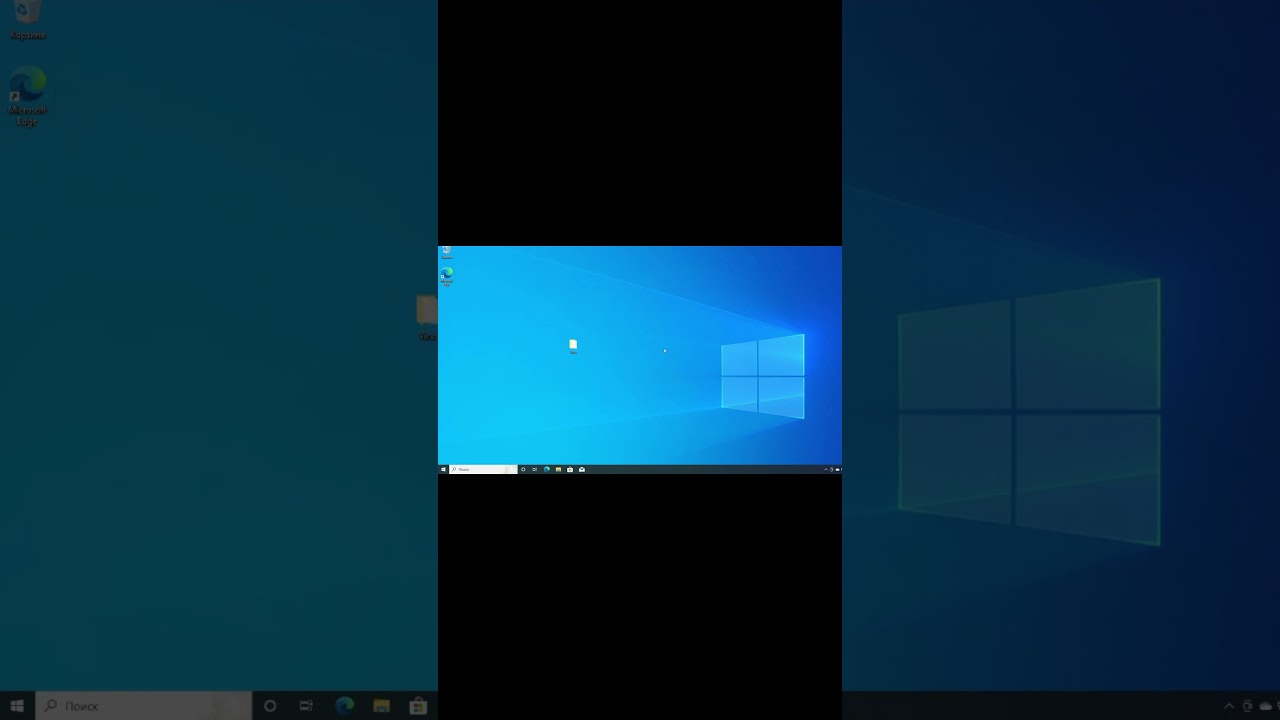Viewport: 1280px width, 720px height.
Task: Open Microsoft Store in center desktop taskbar
Action: (x=570, y=469)
